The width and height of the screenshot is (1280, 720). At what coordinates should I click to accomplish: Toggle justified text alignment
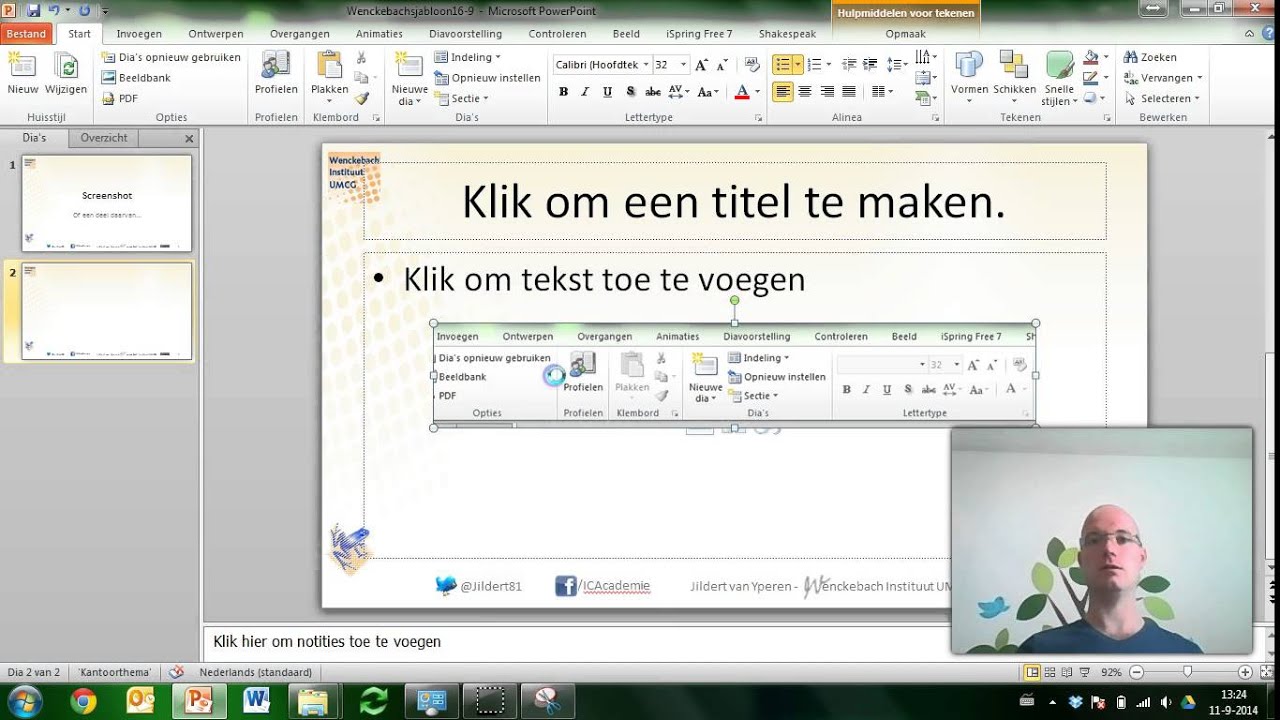click(x=849, y=91)
